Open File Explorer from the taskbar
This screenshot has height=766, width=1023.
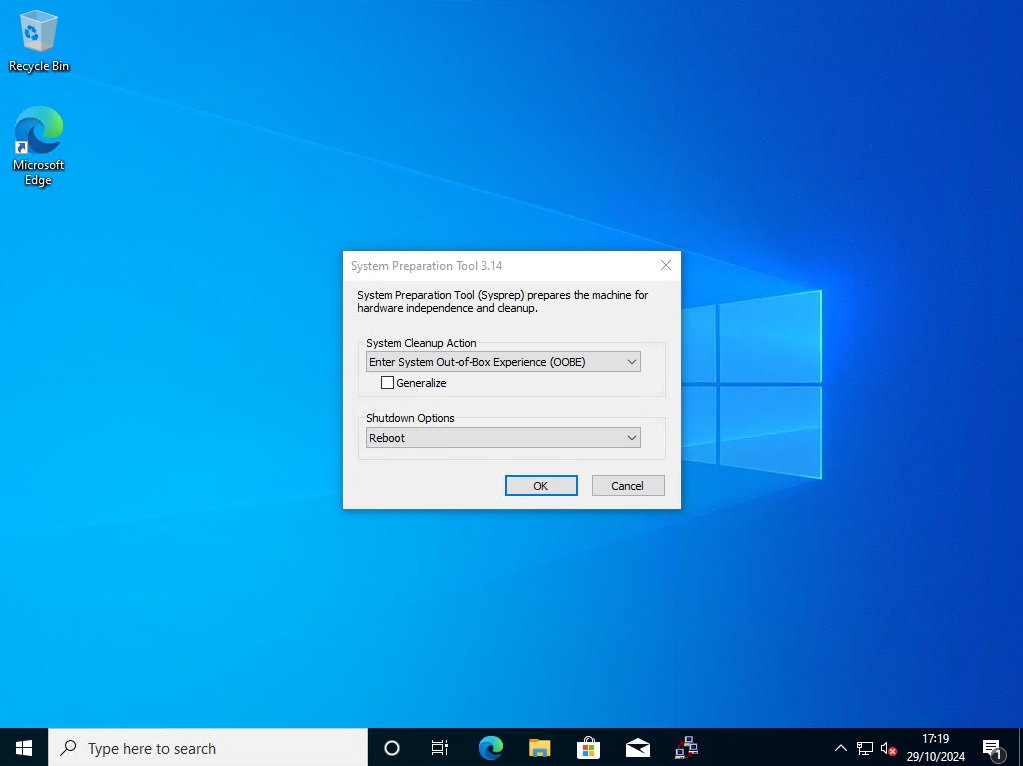pos(539,747)
